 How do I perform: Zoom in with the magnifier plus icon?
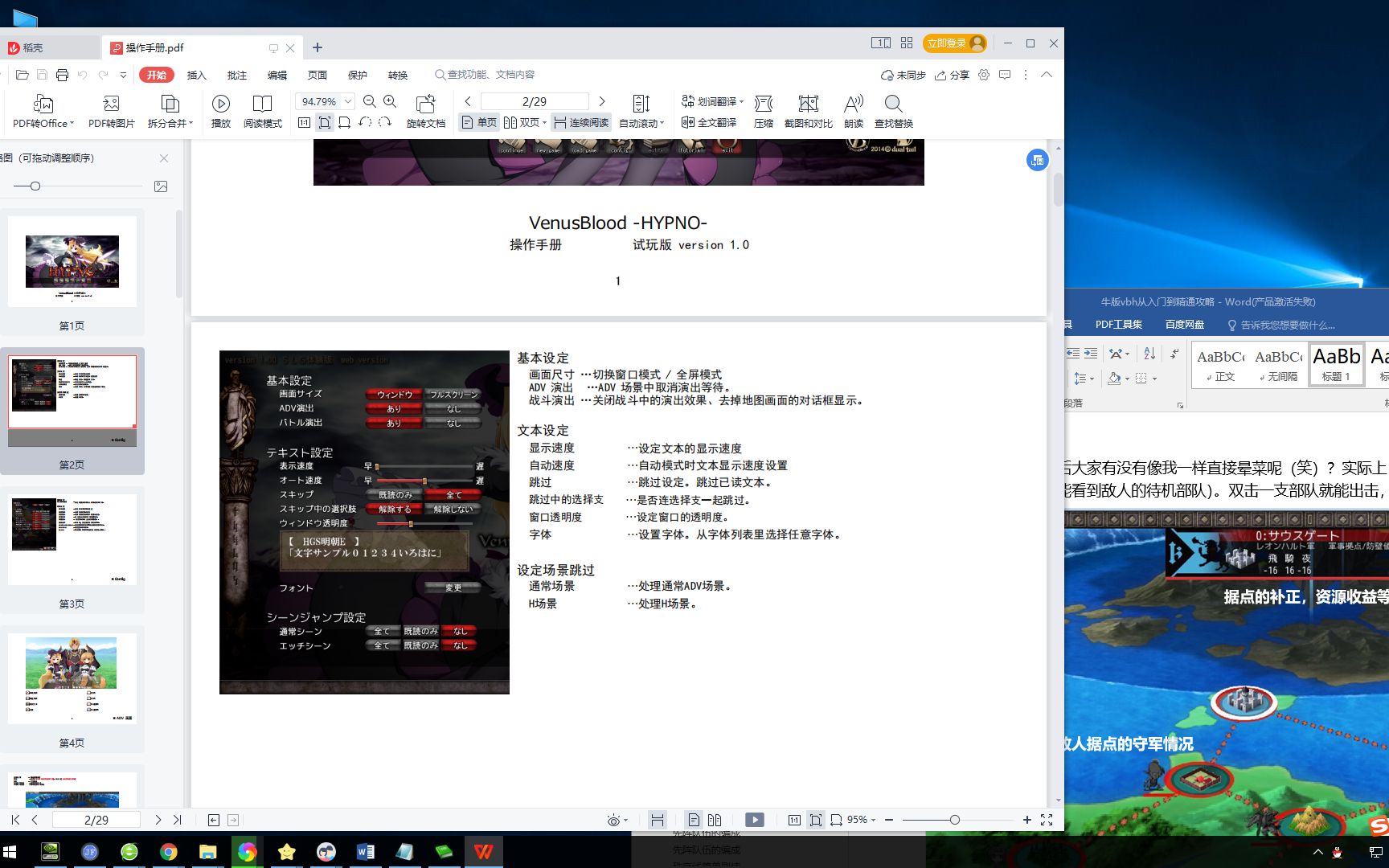click(390, 101)
